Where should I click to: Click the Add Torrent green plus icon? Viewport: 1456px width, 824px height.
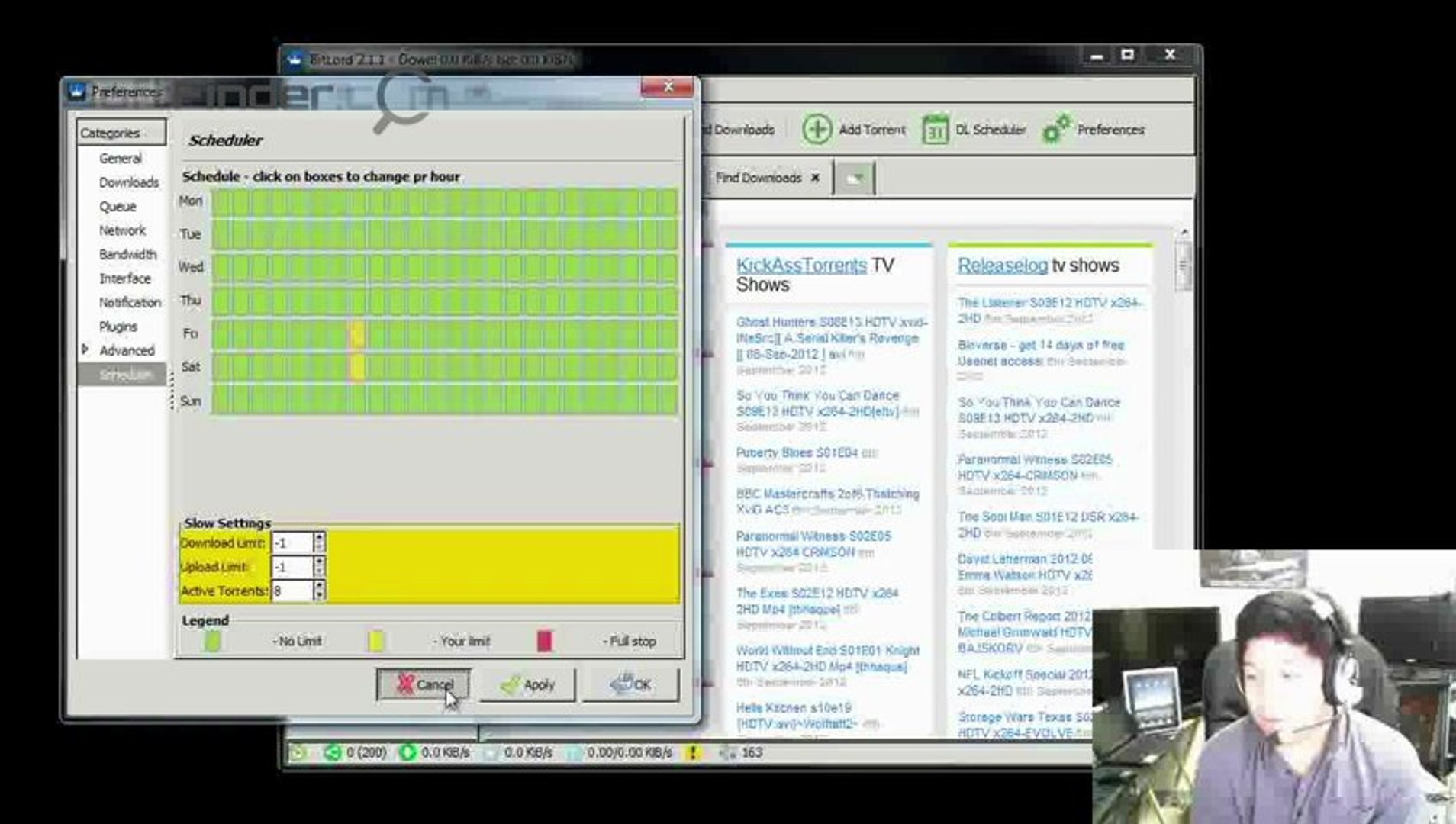817,129
